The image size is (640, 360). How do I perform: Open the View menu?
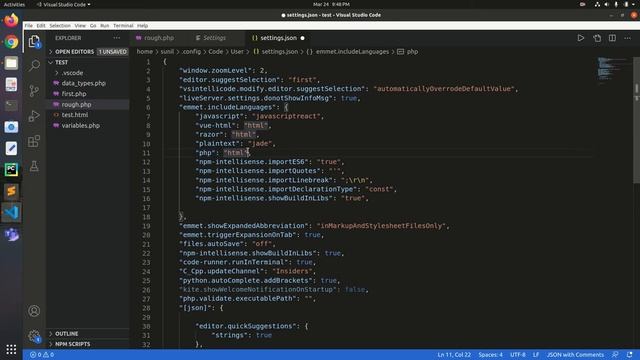[80, 26]
